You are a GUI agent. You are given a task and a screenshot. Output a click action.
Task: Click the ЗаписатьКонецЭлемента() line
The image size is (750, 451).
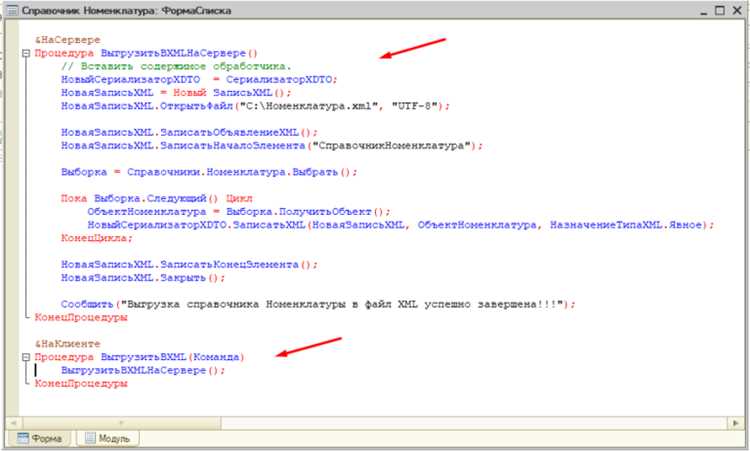click(189, 265)
